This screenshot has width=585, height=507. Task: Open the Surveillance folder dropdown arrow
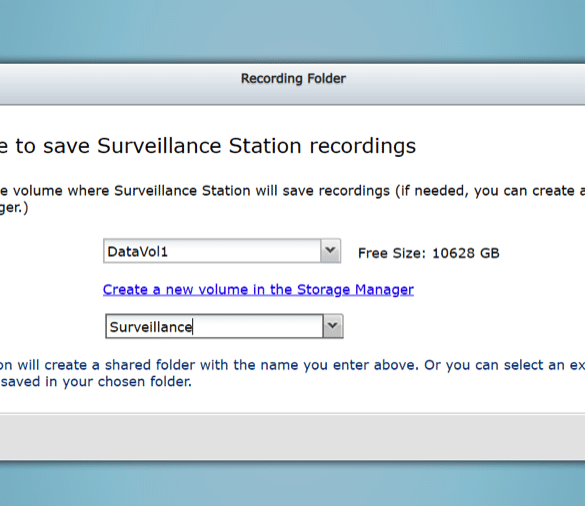click(x=332, y=326)
